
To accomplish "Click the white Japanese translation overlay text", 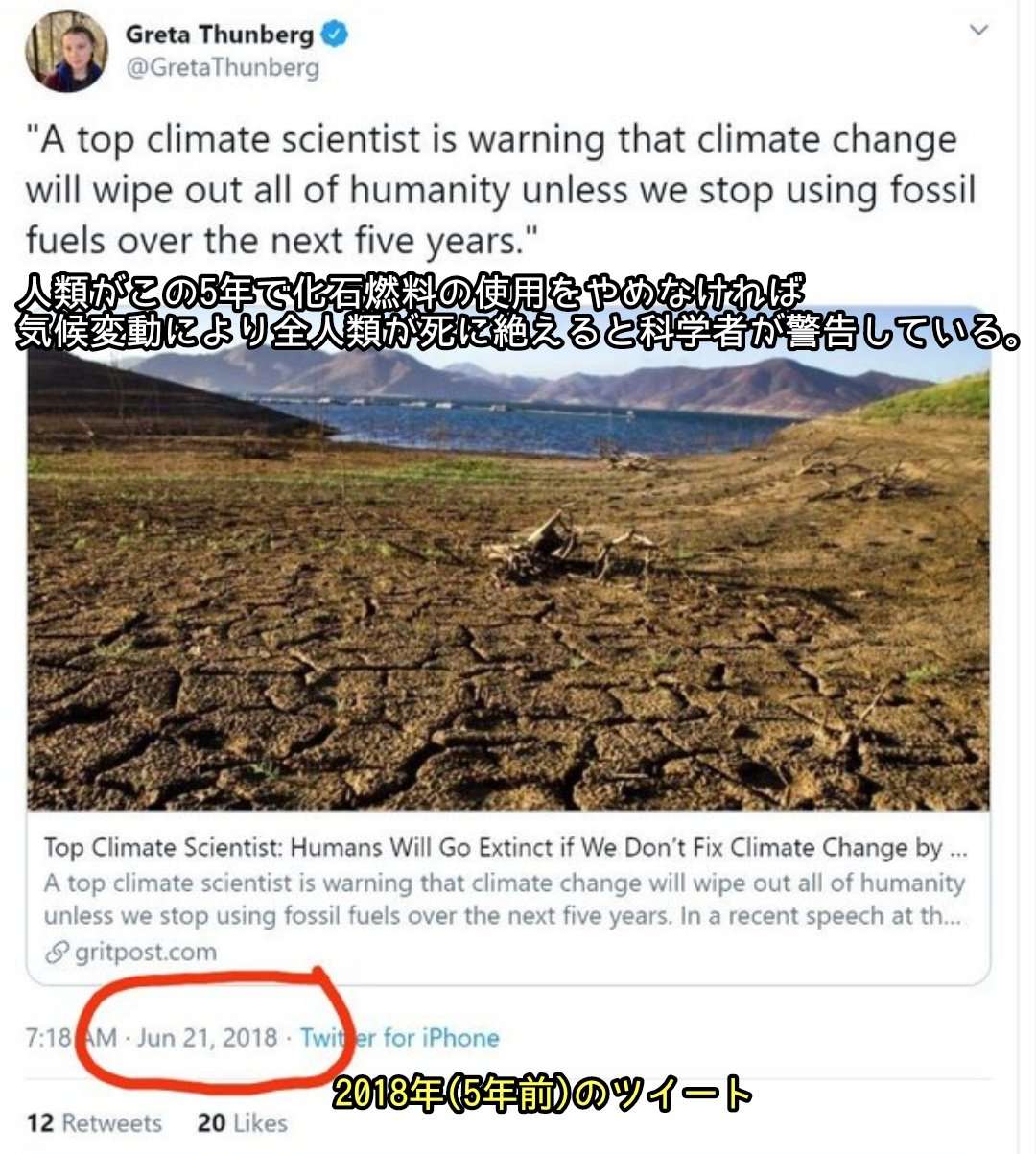I will click(x=518, y=316).
